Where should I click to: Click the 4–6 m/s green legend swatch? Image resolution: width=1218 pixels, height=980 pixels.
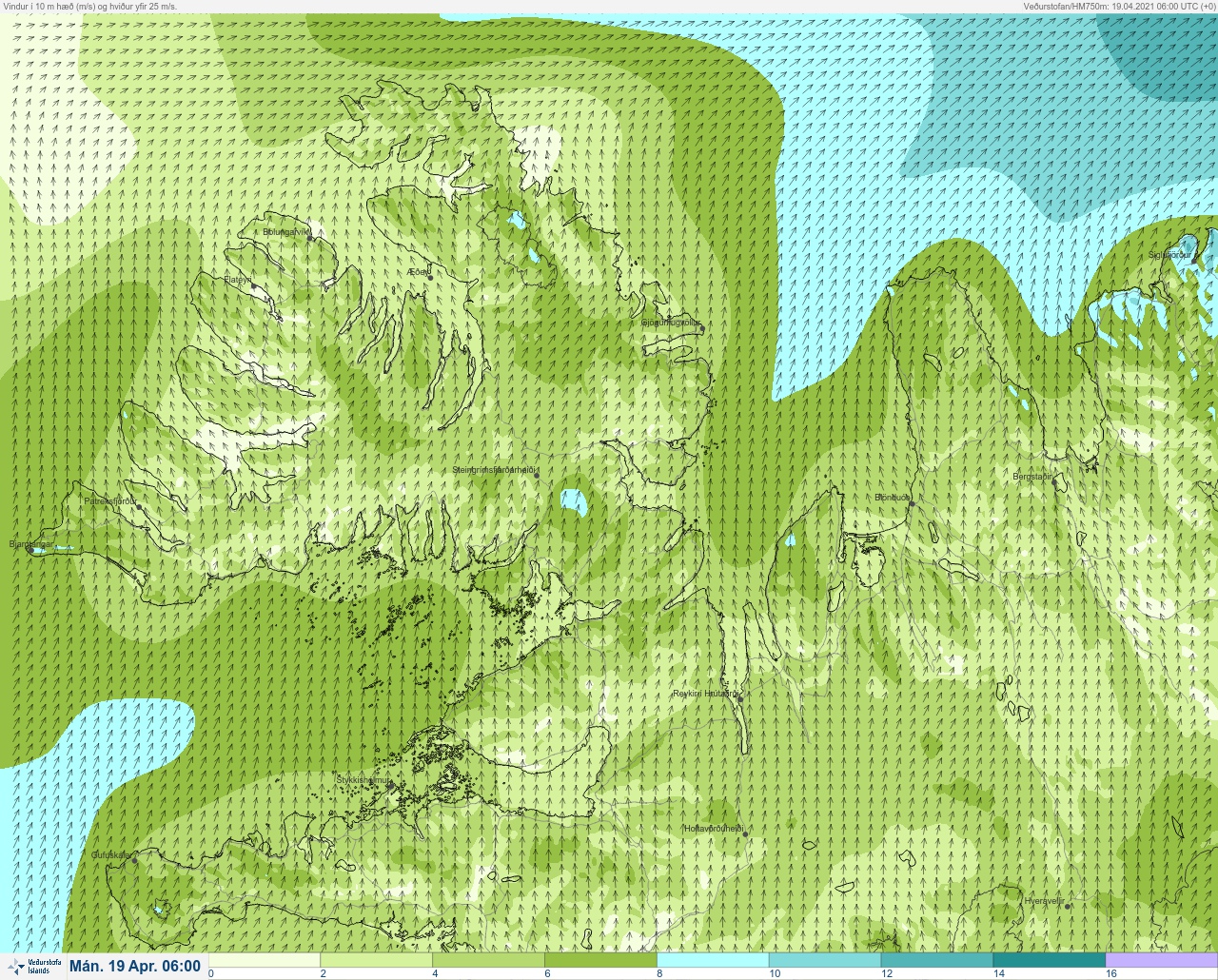[488, 960]
